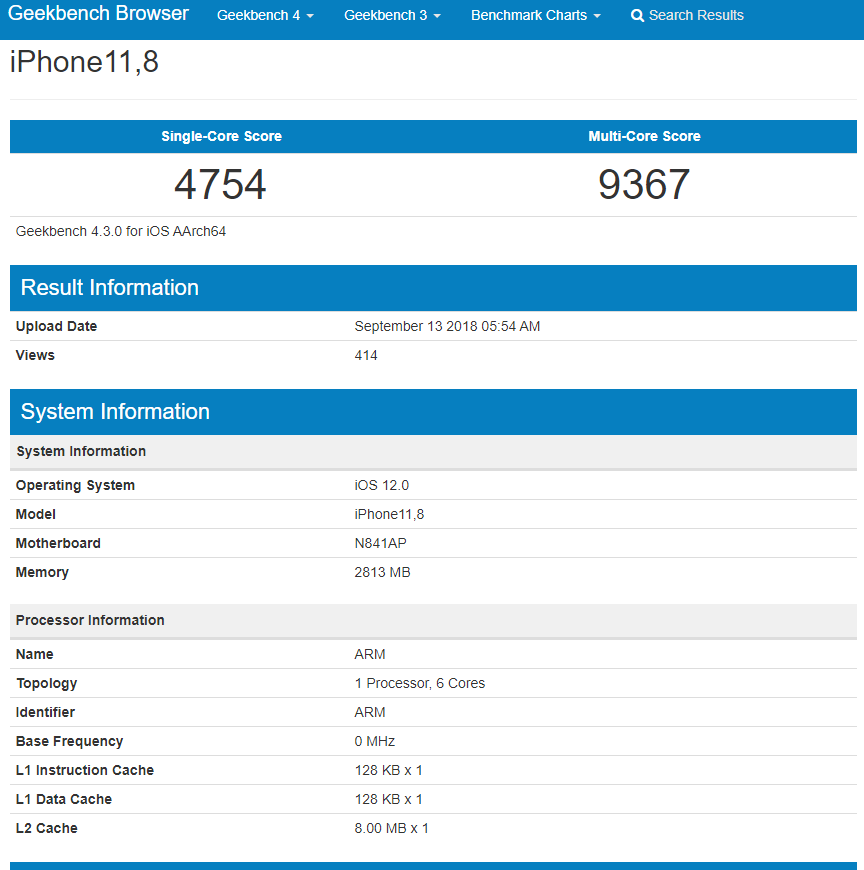Select the N841AP motherboard value
This screenshot has height=870, width=864.
(380, 543)
